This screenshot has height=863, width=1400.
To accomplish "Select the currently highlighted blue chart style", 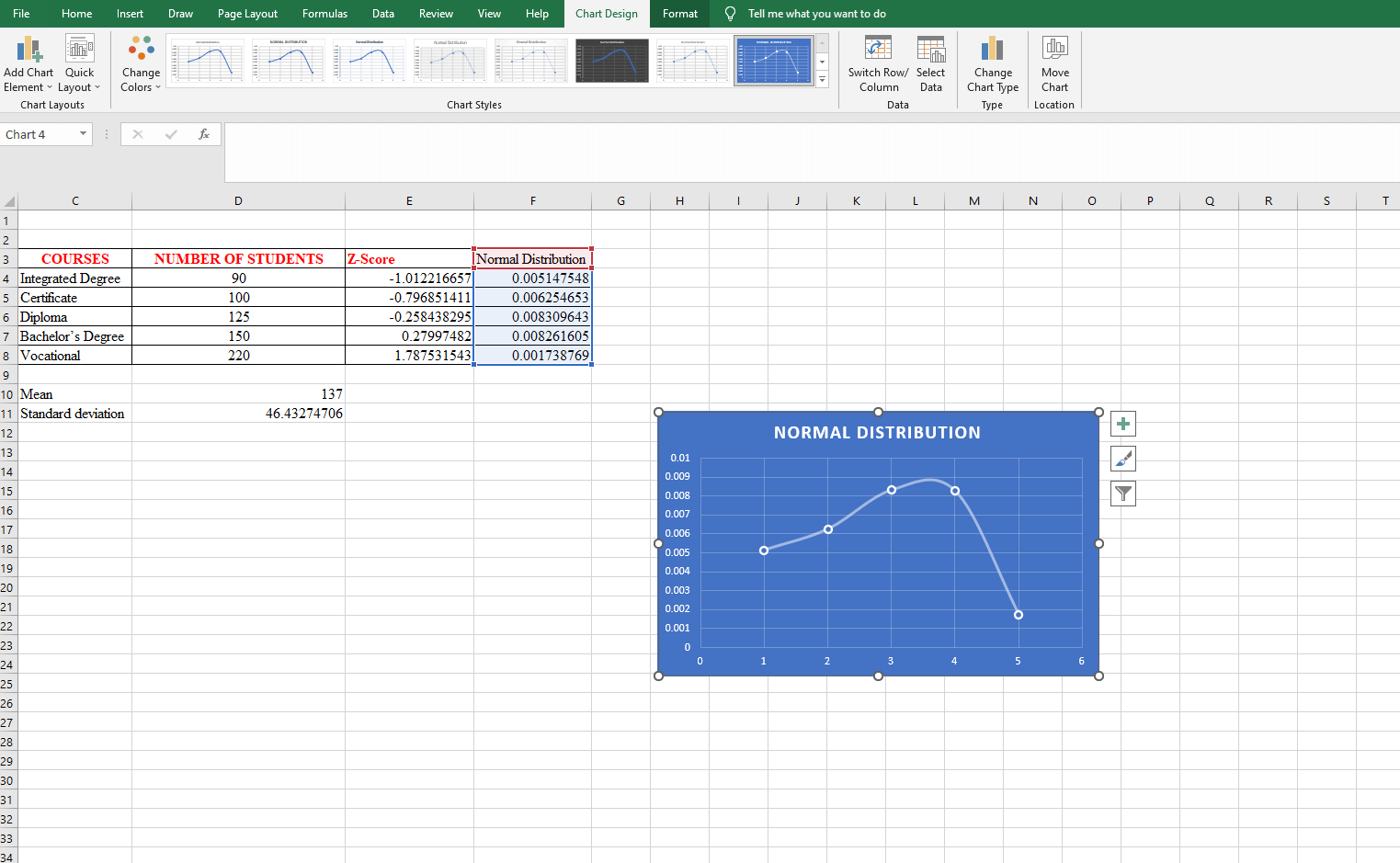I will click(773, 60).
